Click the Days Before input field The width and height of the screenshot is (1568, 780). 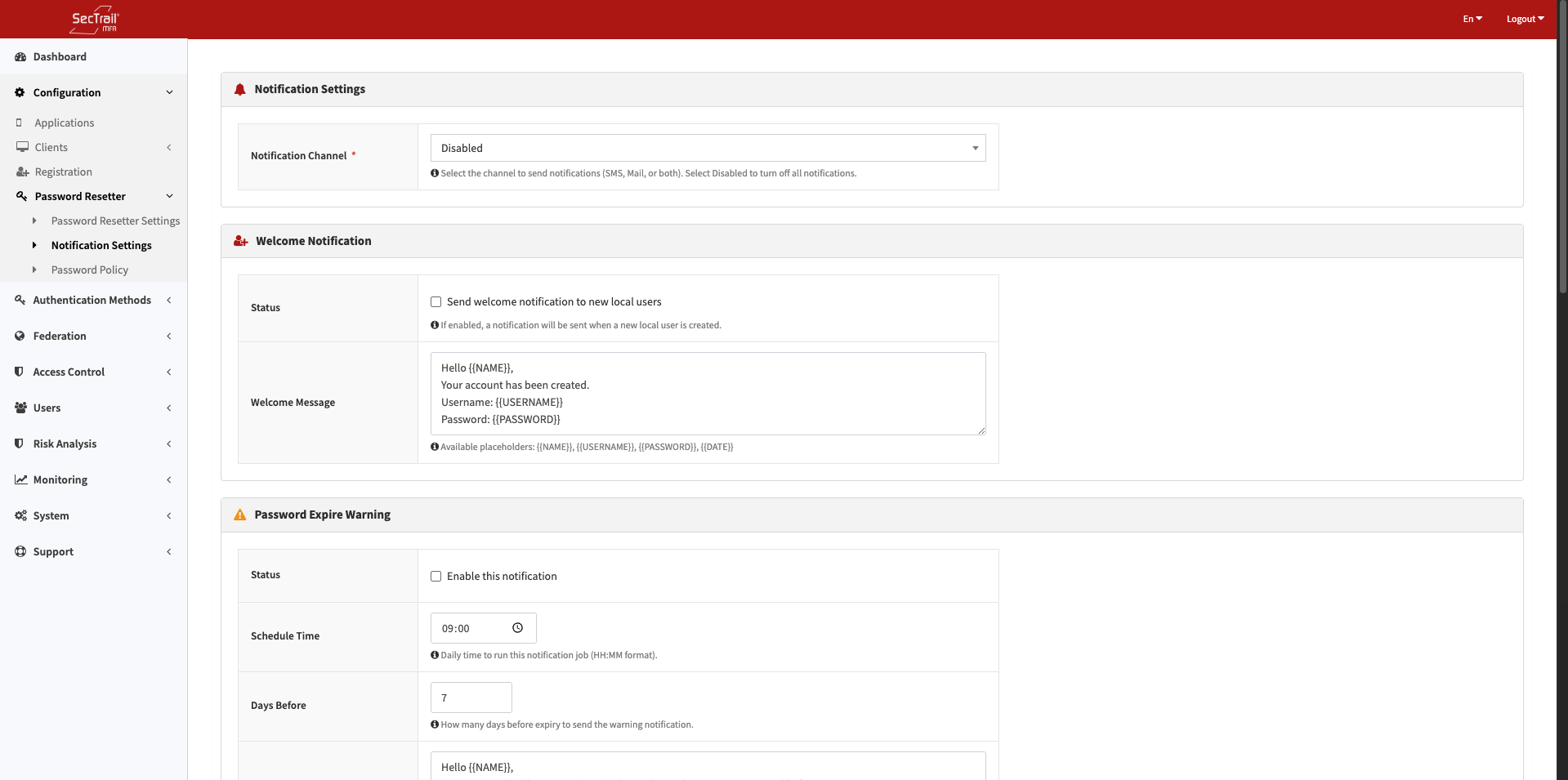click(x=471, y=698)
